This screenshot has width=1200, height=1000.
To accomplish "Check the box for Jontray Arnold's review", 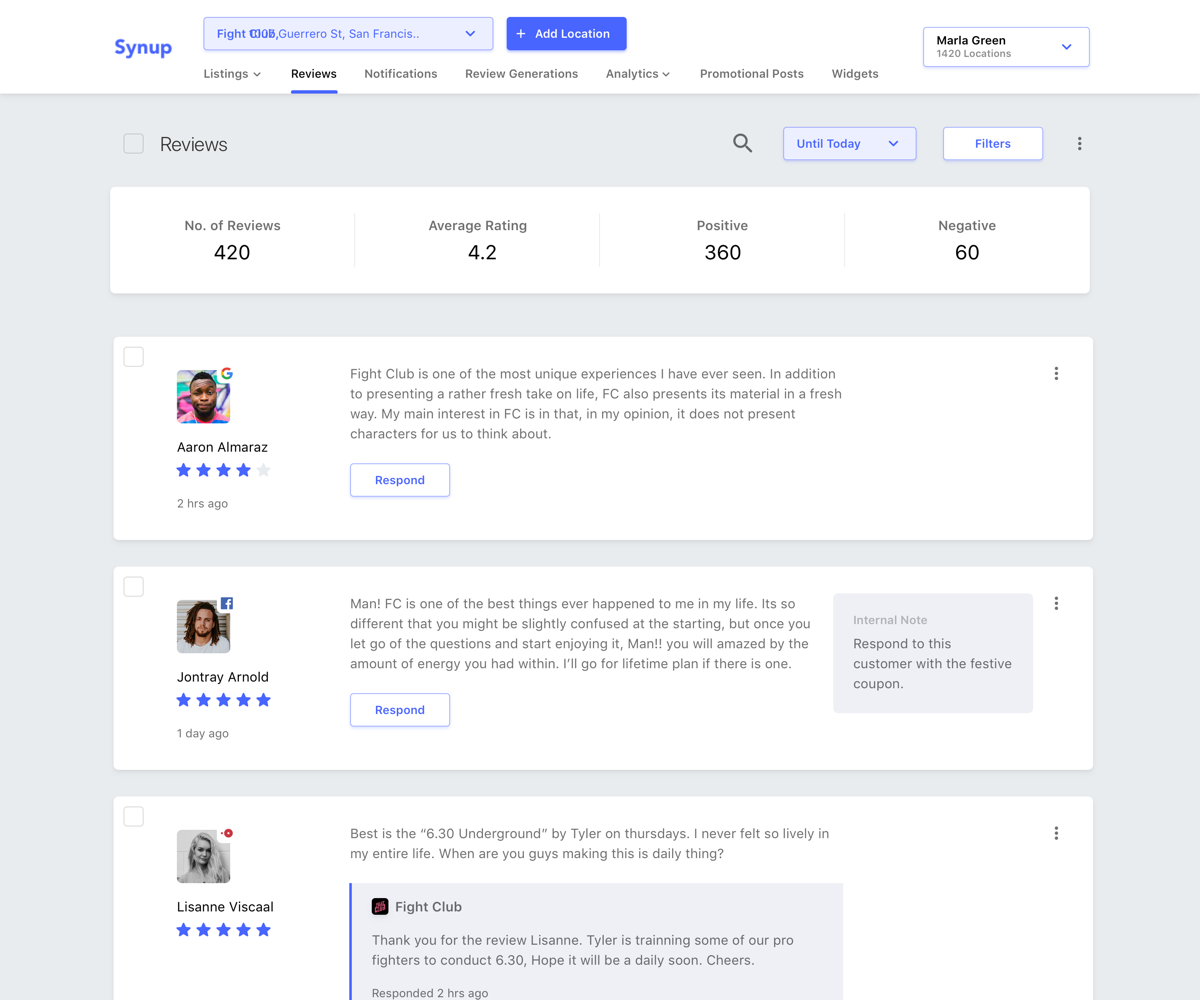I will (133, 587).
